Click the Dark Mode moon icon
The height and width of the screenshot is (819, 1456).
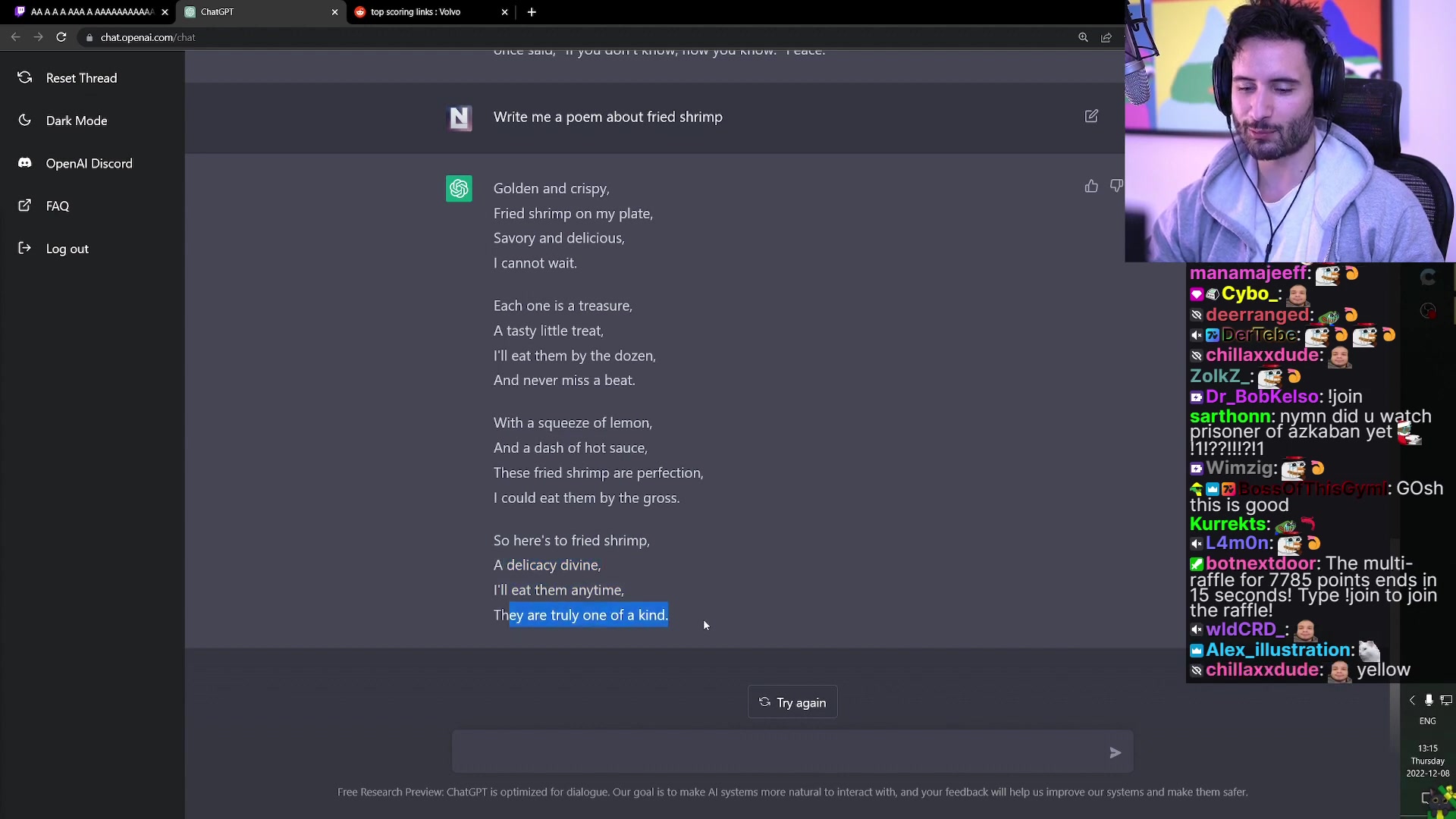pos(24,120)
